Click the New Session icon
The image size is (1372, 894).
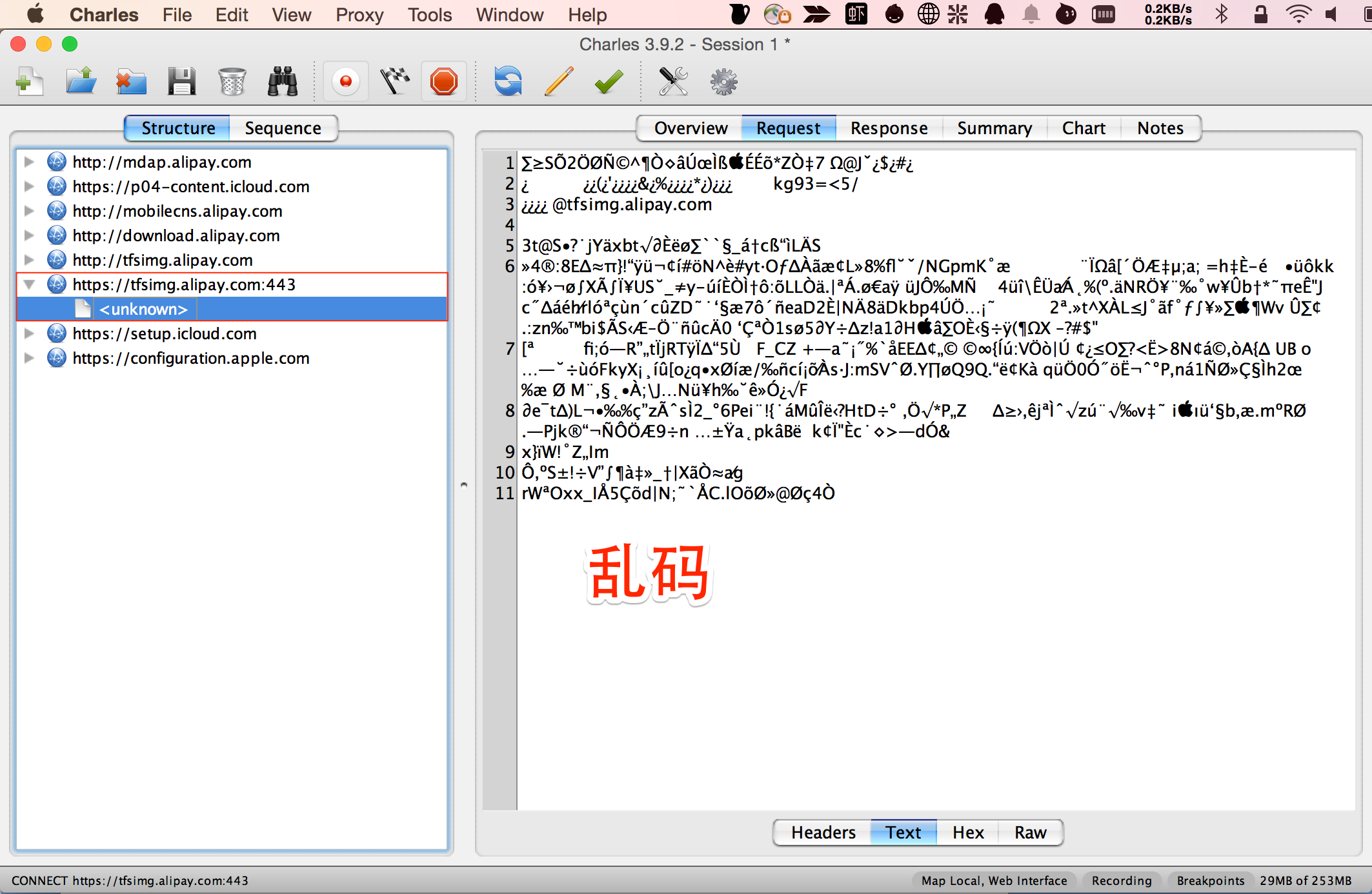pos(29,82)
